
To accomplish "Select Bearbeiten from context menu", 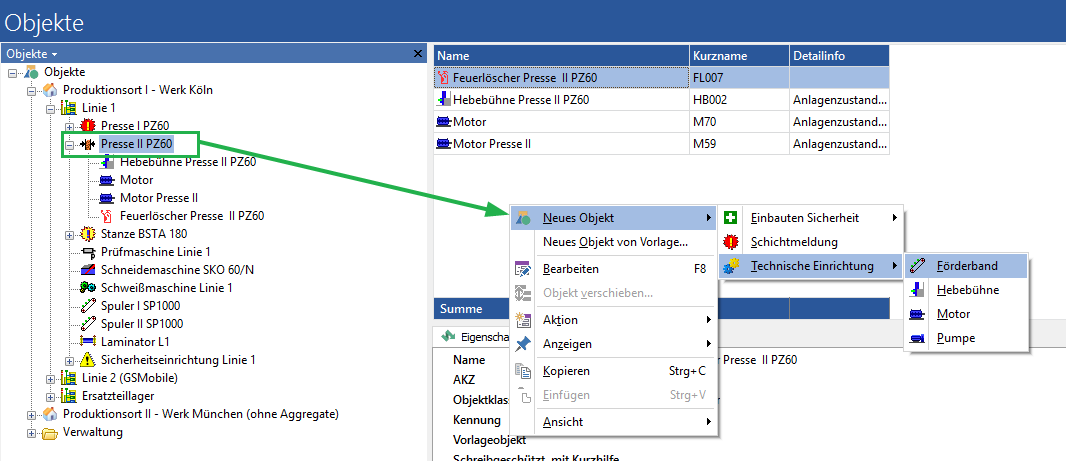I will point(614,269).
